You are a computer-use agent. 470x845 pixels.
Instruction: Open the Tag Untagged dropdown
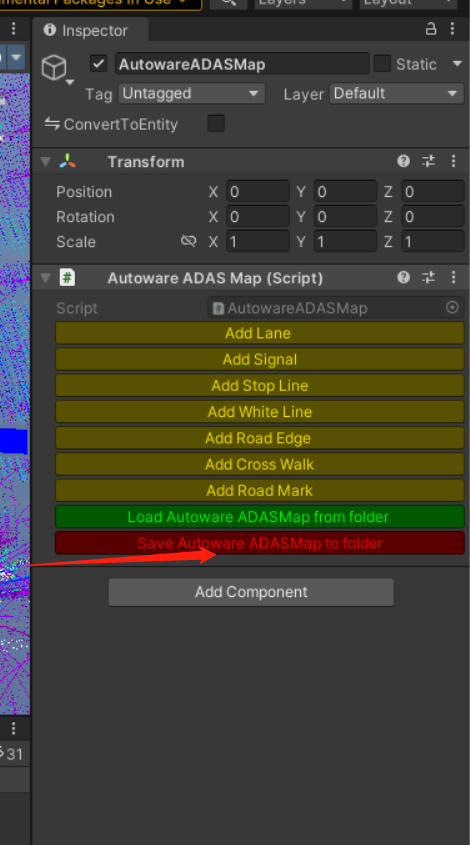[x=191, y=94]
